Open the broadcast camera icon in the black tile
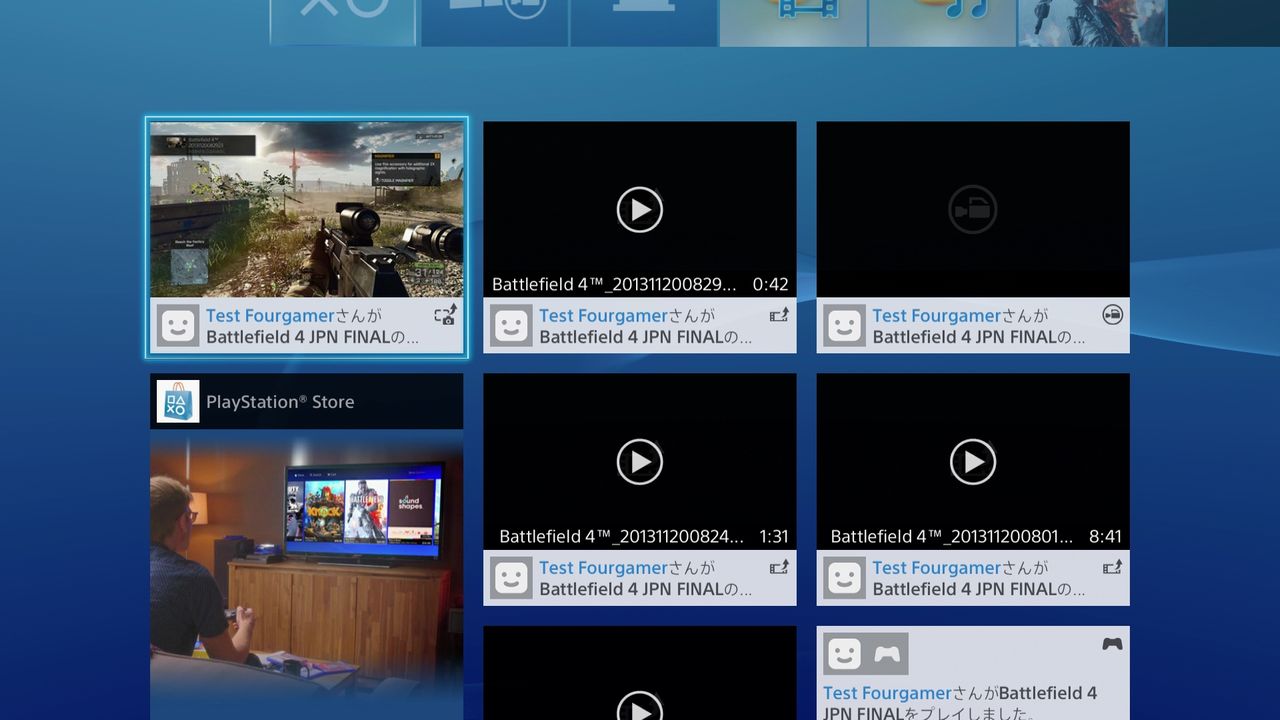The image size is (1280, 720). pos(973,209)
